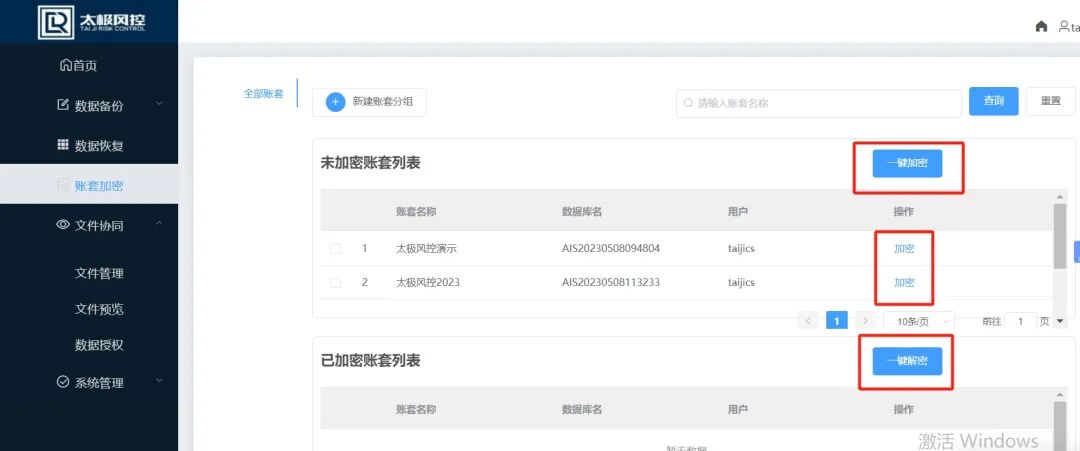Click the blue plus icon for 新建账套分组
Viewport: 1080px width, 451px height.
coord(335,102)
